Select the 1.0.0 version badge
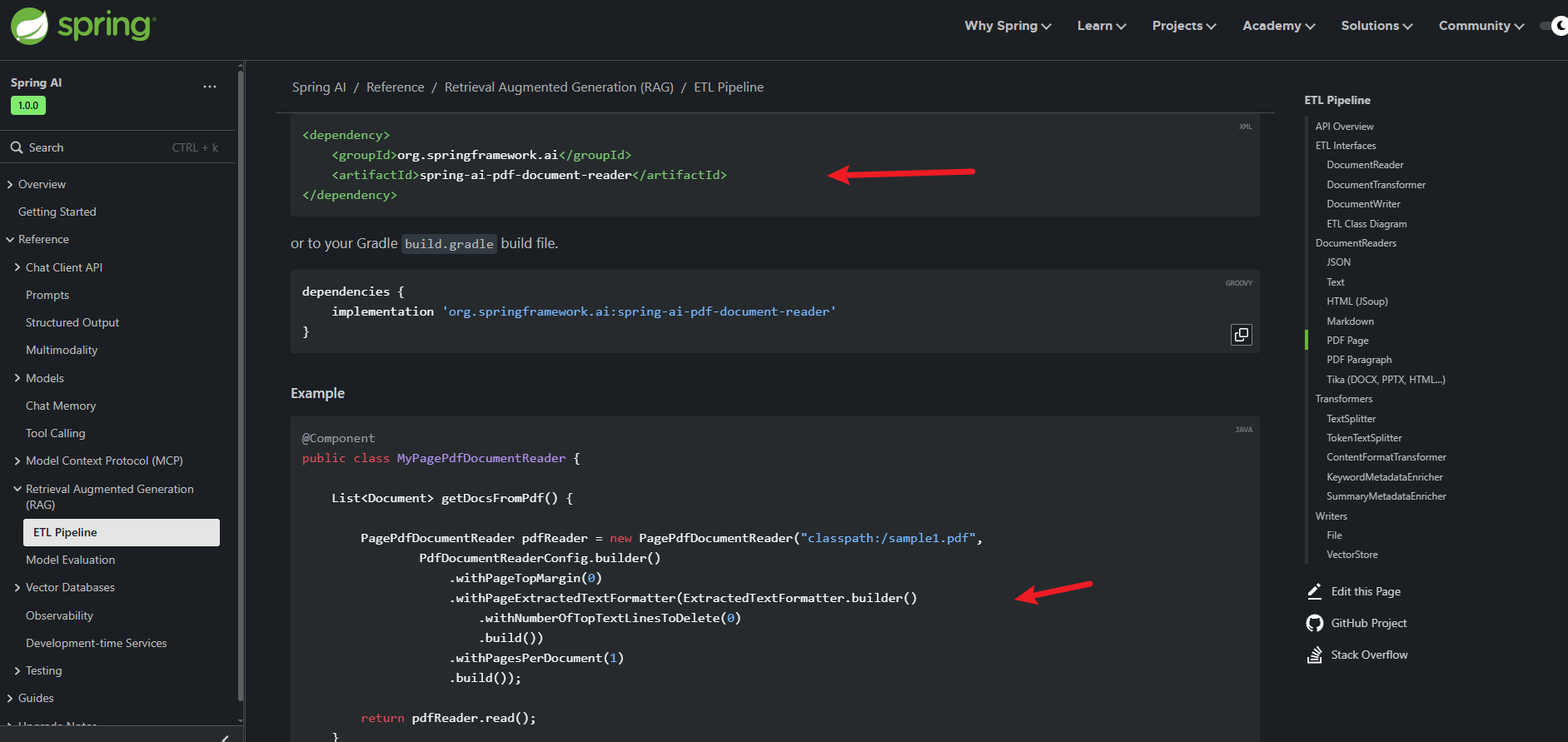This screenshot has height=742, width=1568. click(x=28, y=106)
